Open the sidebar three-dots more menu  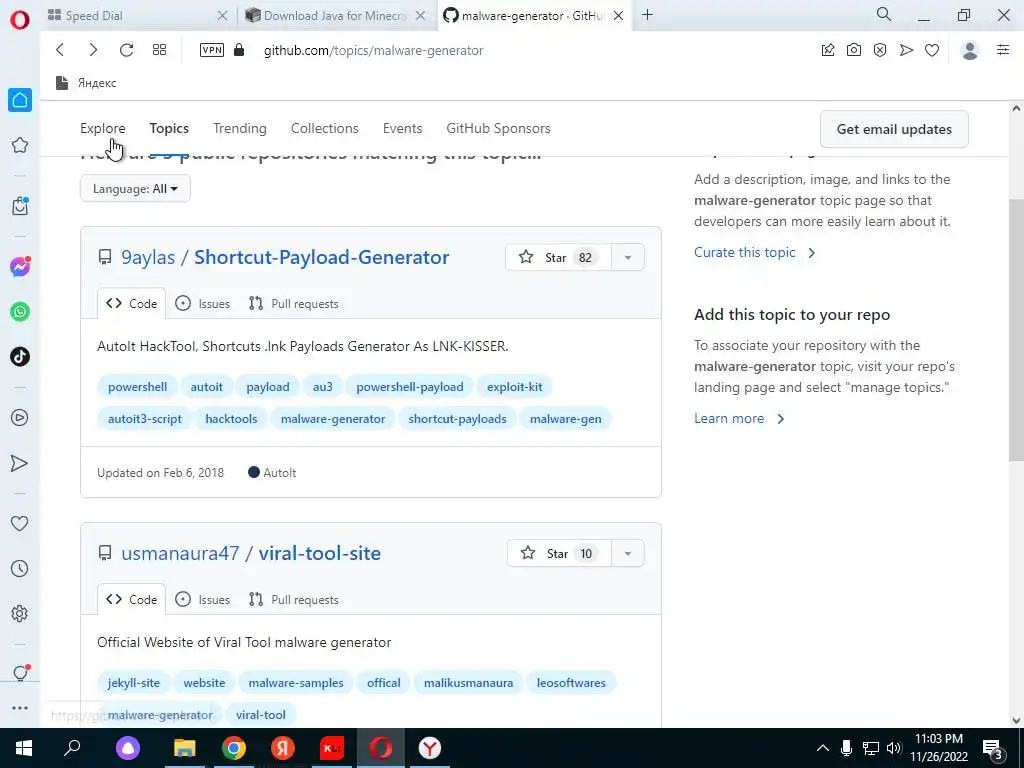tap(20, 708)
